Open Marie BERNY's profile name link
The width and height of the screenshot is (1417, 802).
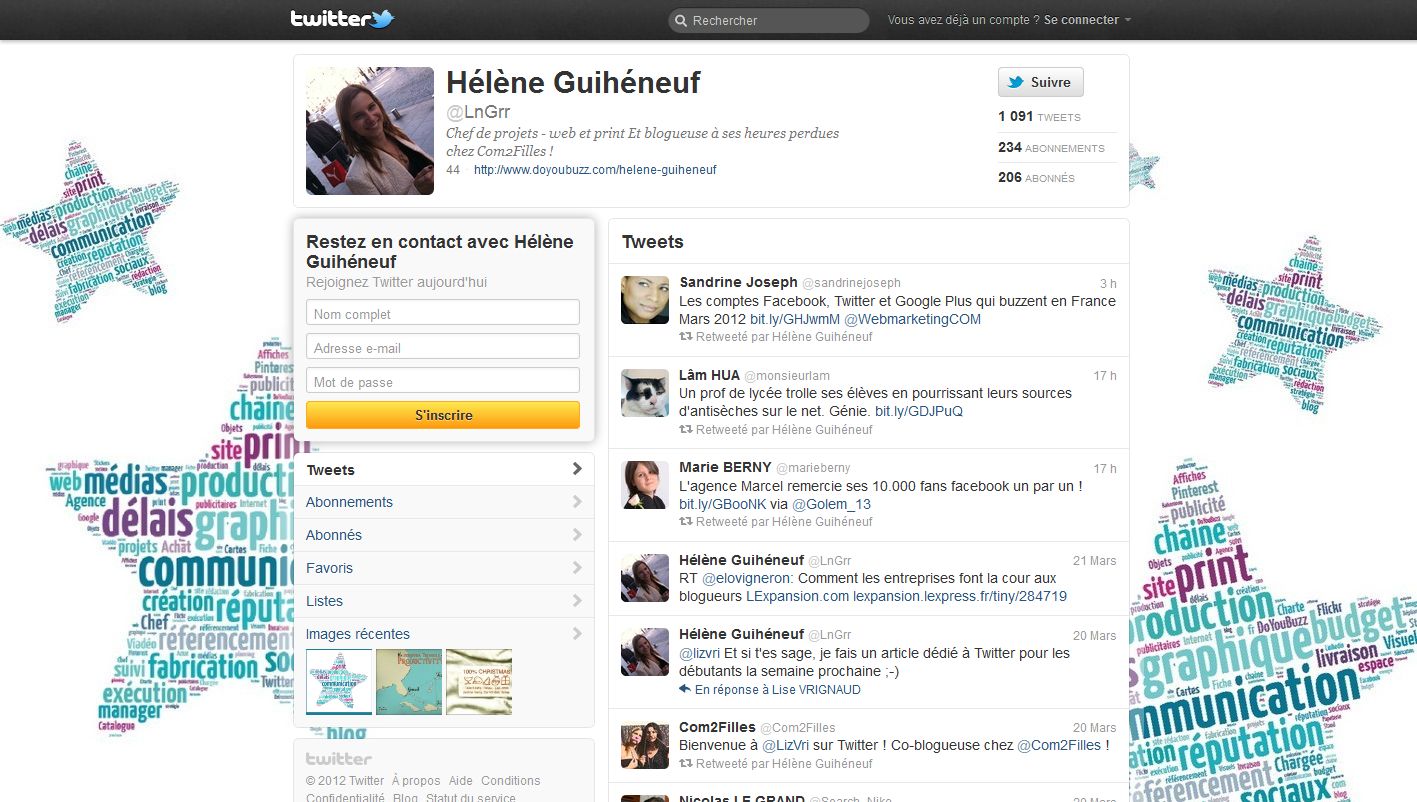click(x=725, y=467)
